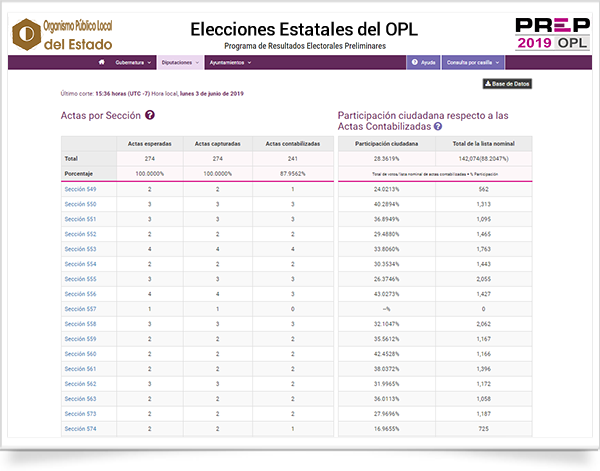Click the Ayuda button
This screenshot has height=471, width=600.
pyautogui.click(x=423, y=62)
